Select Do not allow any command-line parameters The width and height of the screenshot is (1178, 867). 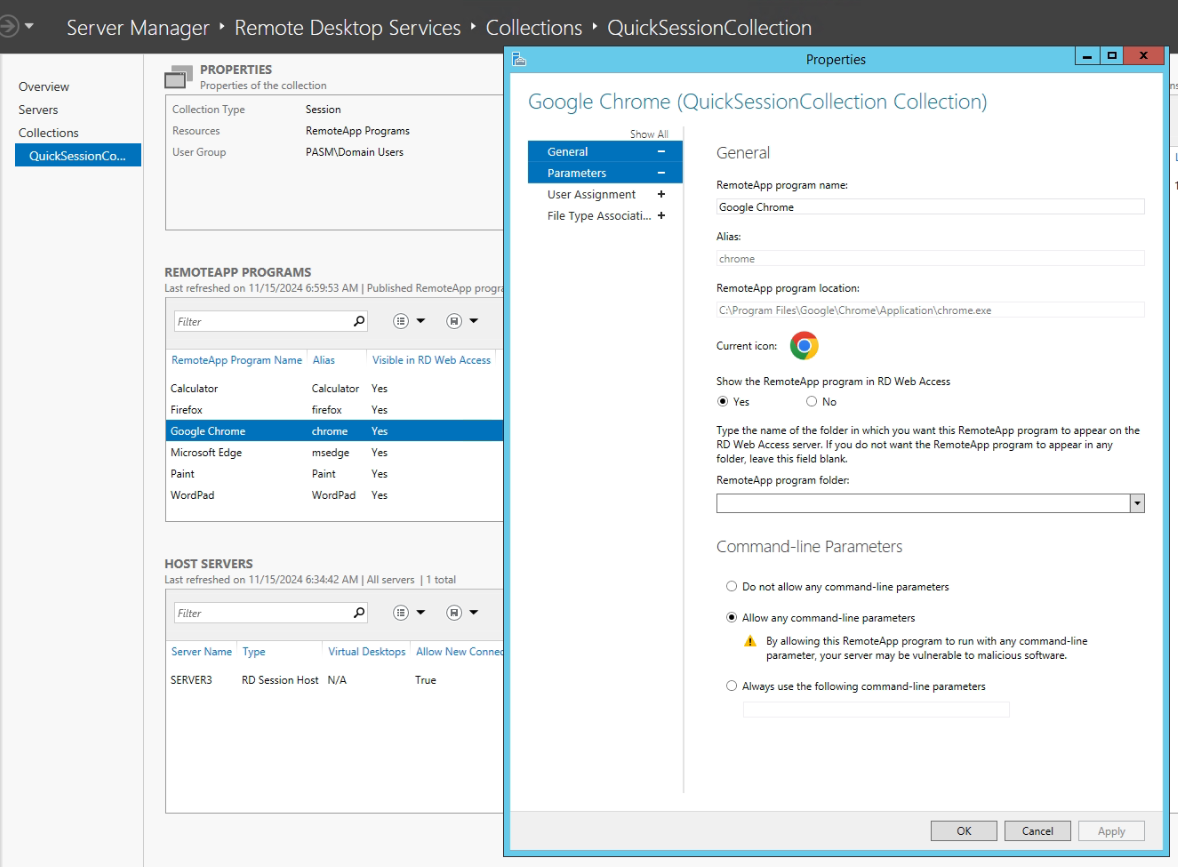731,587
